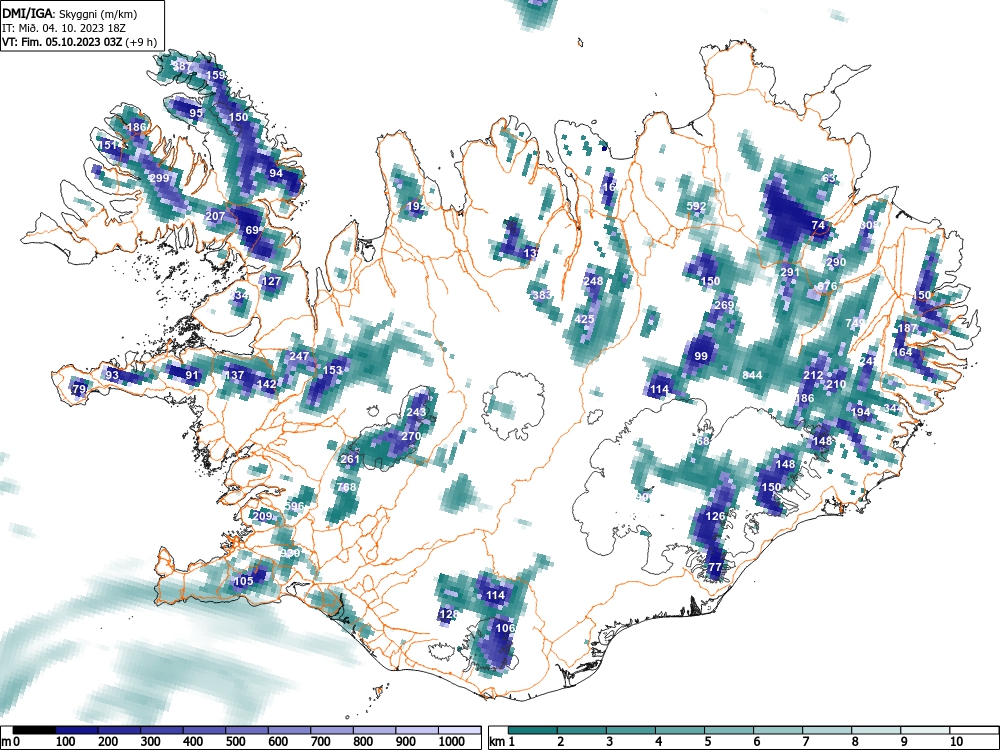This screenshot has width=1000, height=750.
Task: Click the visibility value '291' on the map
Action: (790, 272)
